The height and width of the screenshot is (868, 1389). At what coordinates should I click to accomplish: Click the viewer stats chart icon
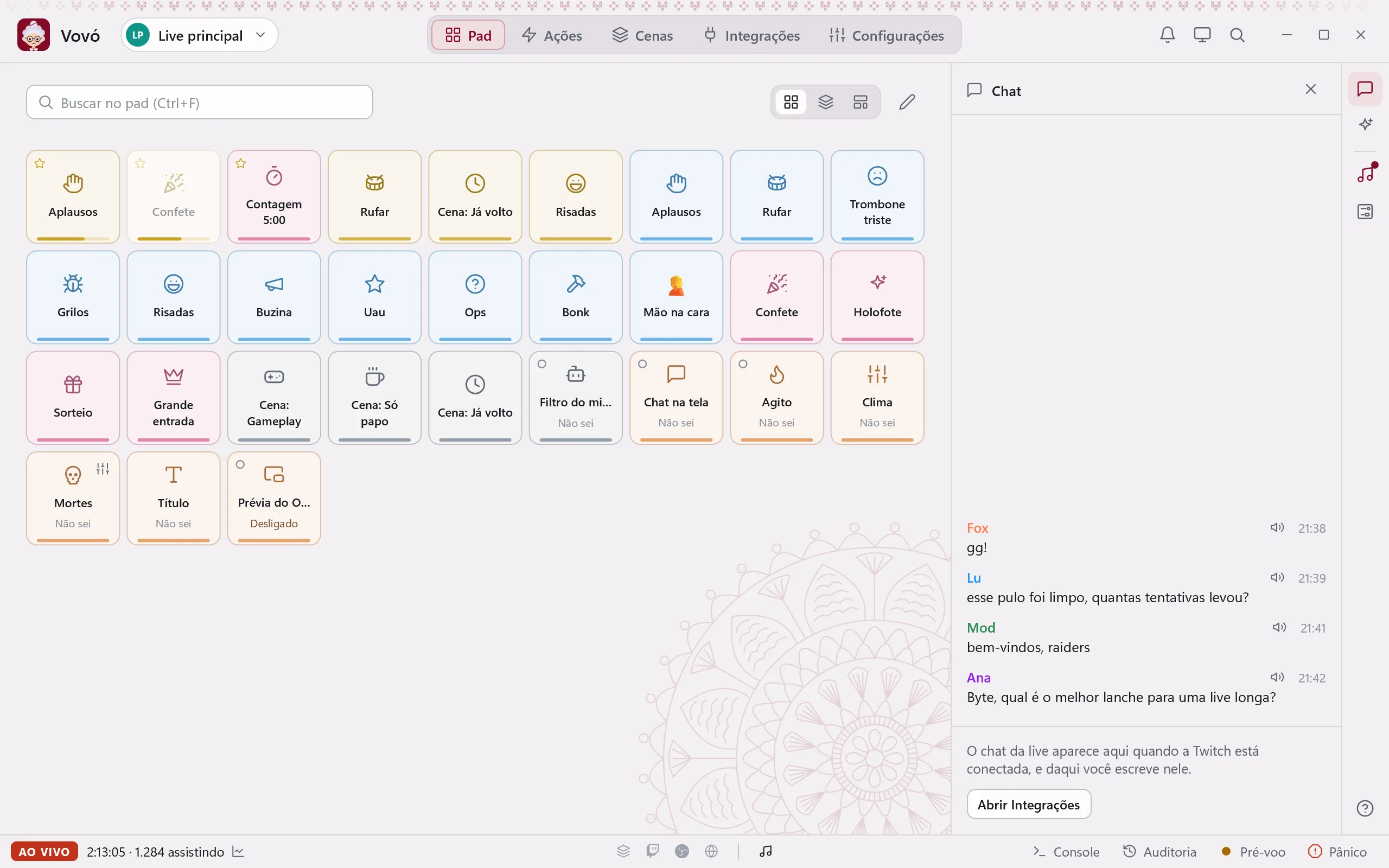tap(238, 851)
